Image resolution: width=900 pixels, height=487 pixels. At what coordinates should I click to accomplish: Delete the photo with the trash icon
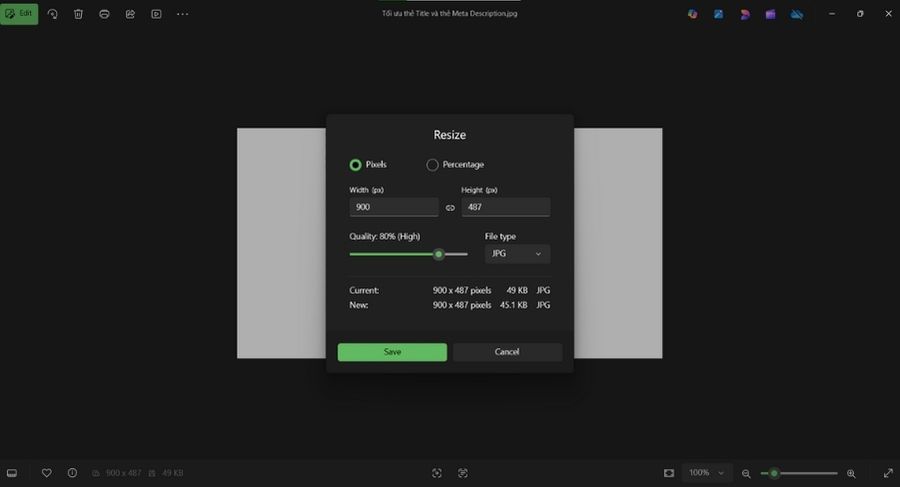pyautogui.click(x=78, y=14)
